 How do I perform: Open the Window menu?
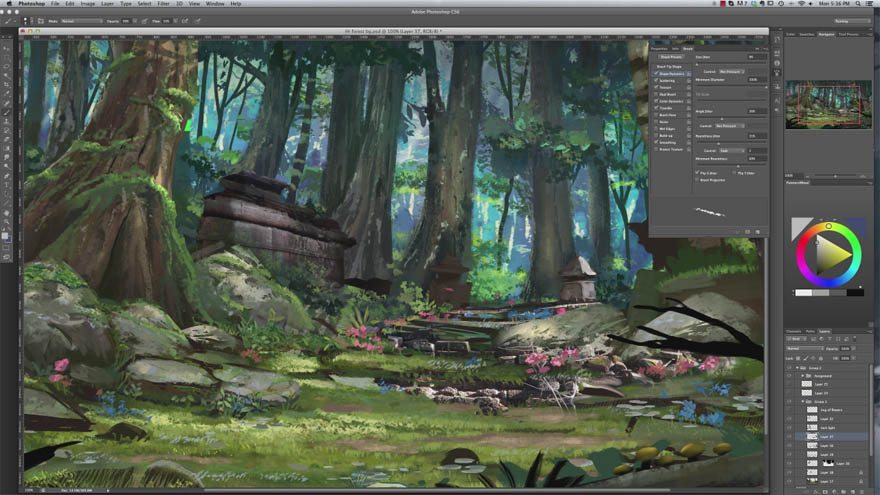tap(214, 3)
